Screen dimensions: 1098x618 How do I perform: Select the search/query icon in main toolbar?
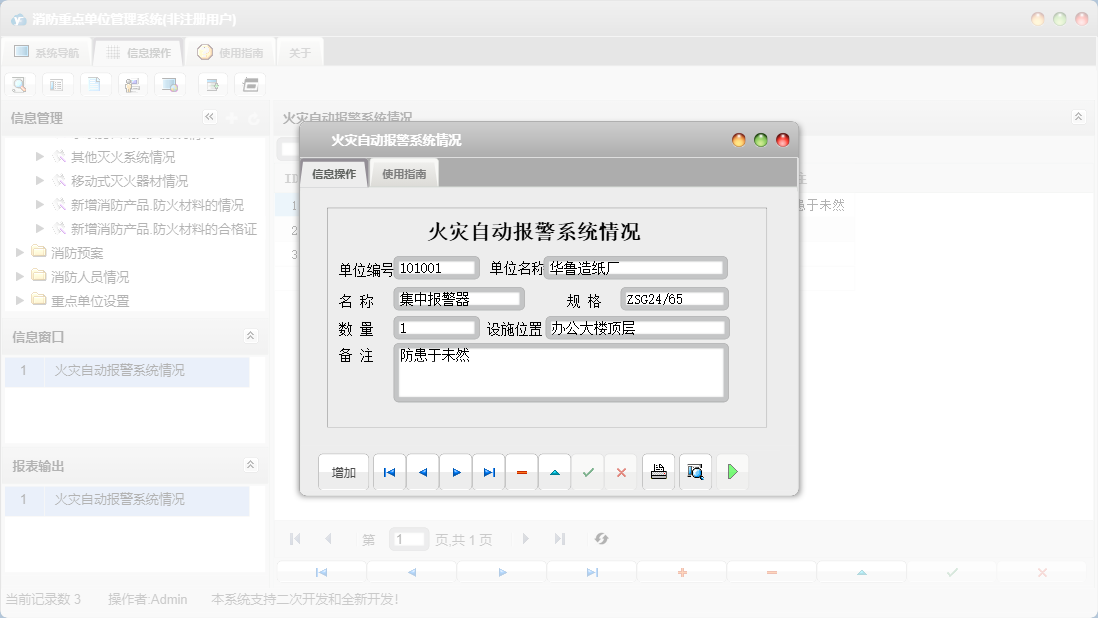19,84
